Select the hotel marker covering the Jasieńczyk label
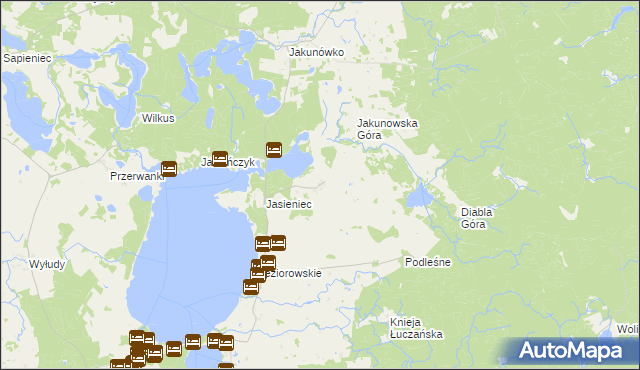Viewport: 640px width, 370px height. (x=220, y=159)
